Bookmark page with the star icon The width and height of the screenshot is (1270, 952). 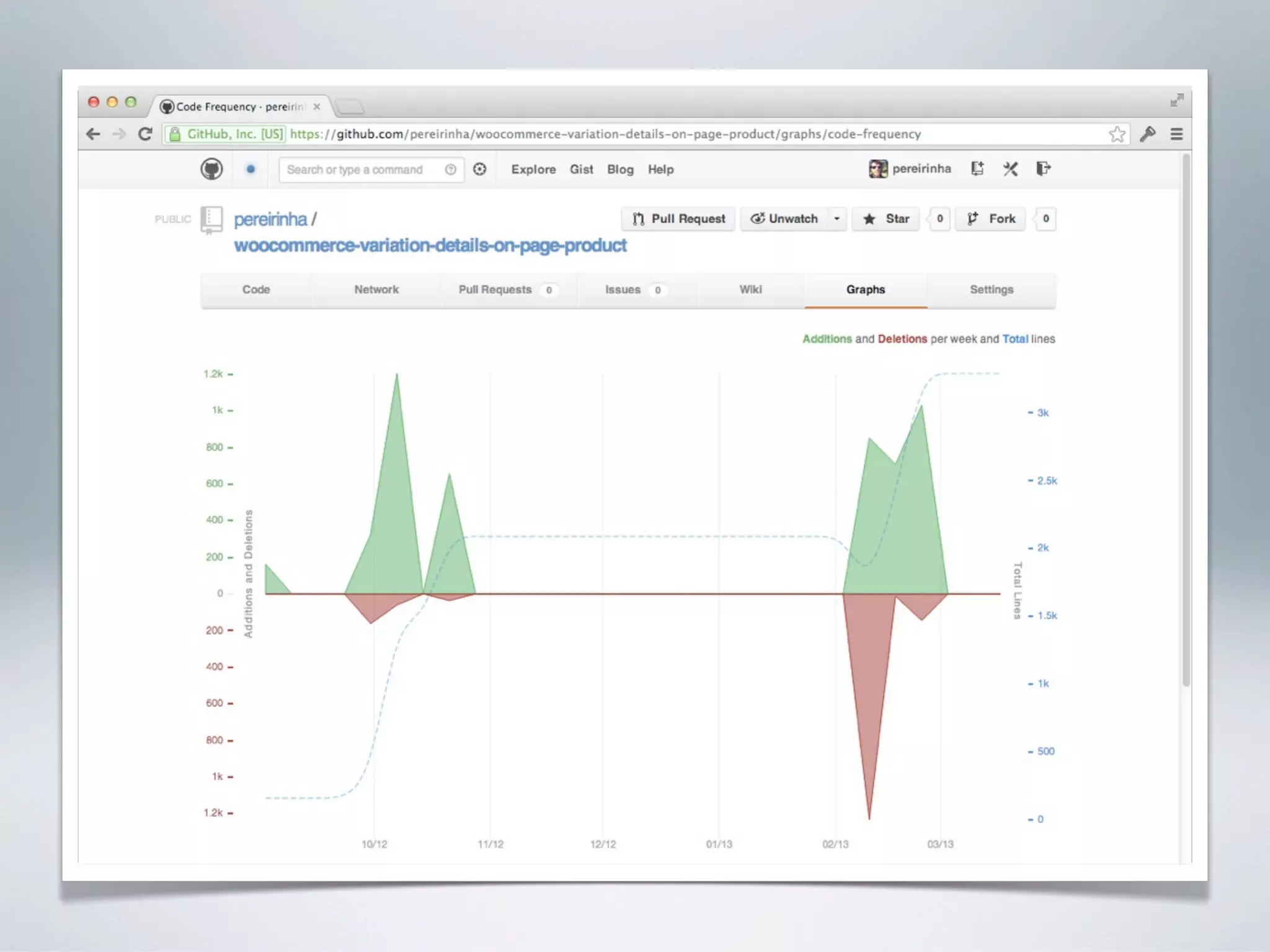[1117, 134]
